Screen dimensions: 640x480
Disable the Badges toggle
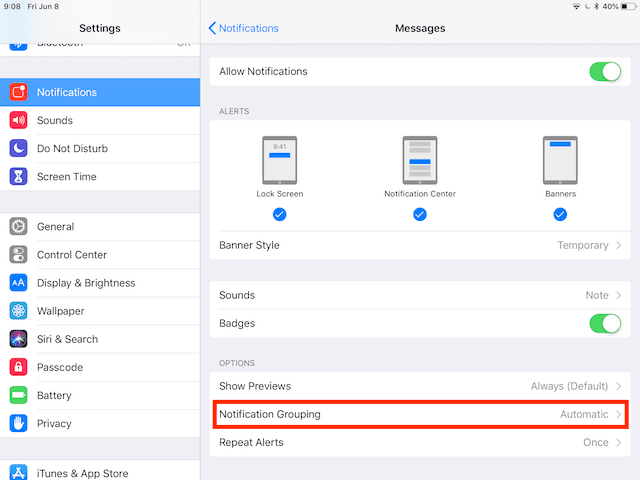605,323
